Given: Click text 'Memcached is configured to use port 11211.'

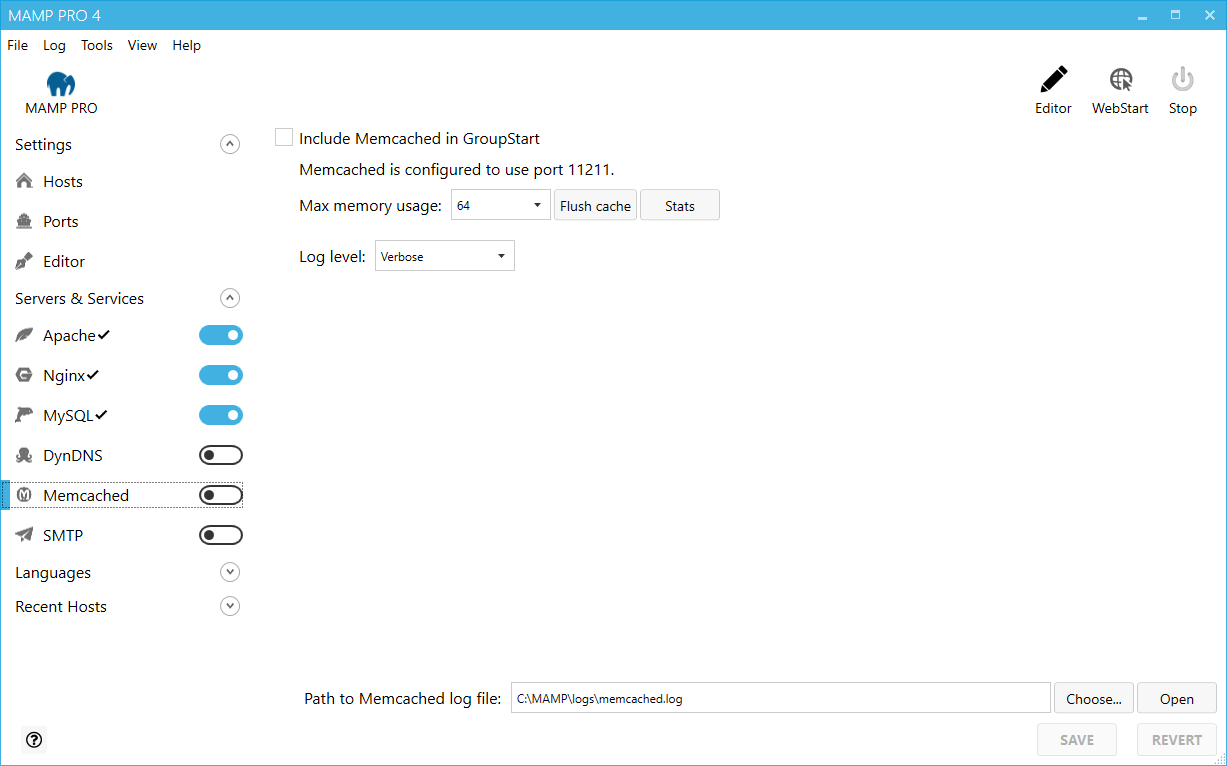Looking at the screenshot, I should 457,169.
